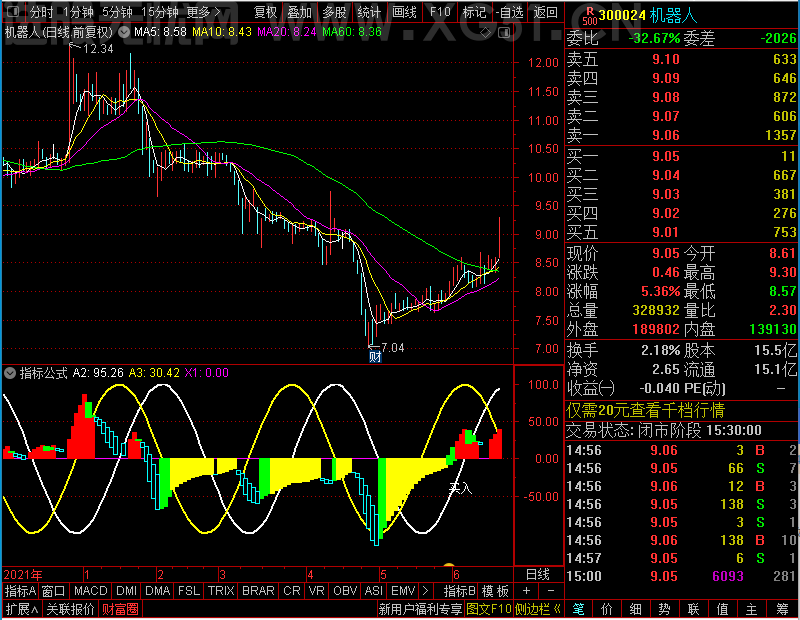Image resolution: width=800 pixels, height=620 pixels.
Task: Switch indicator to DMA
Action: [x=158, y=591]
